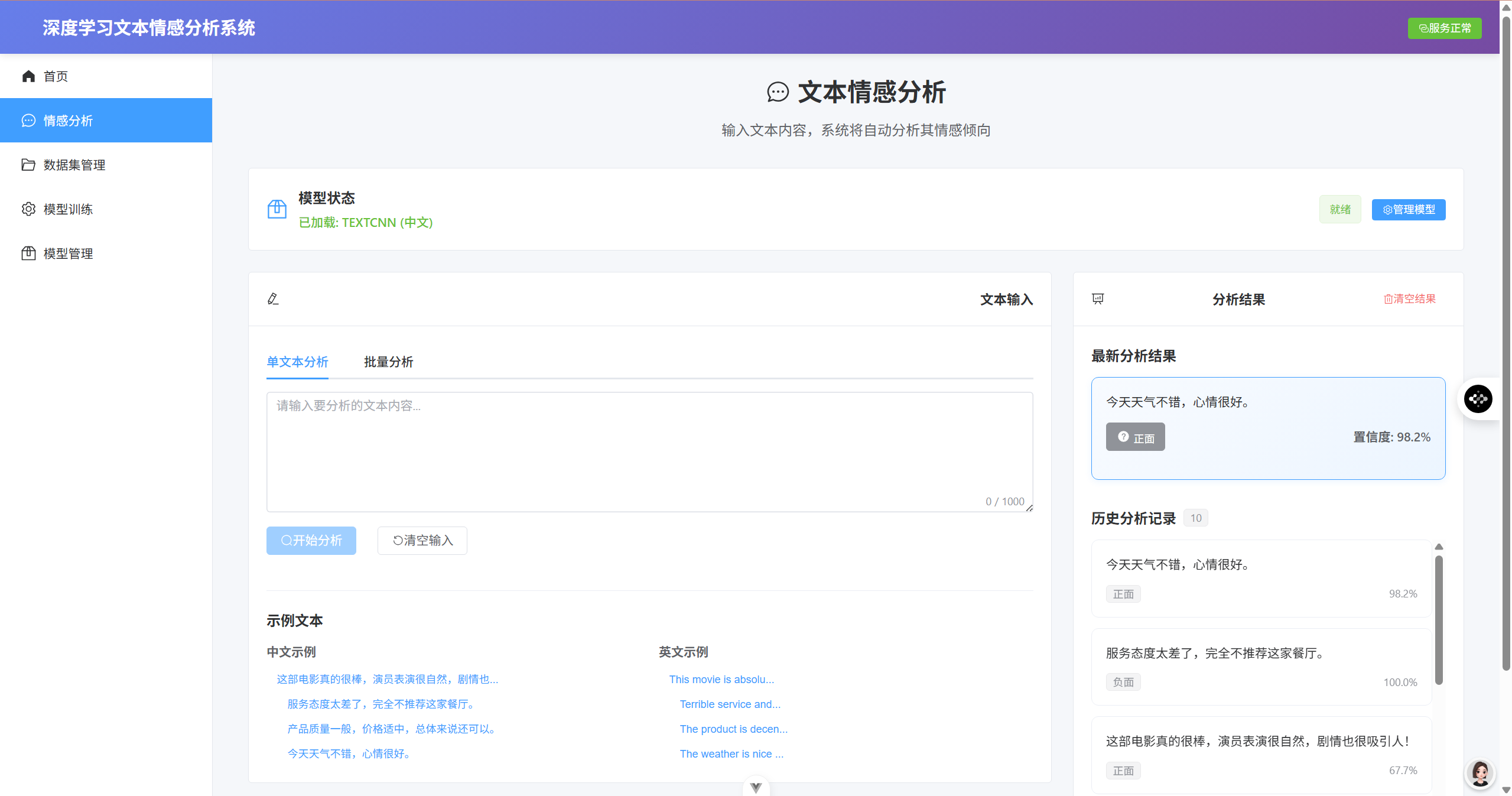Click the pencil edit icon near 文本输入
The height and width of the screenshot is (796, 1512).
273,299
